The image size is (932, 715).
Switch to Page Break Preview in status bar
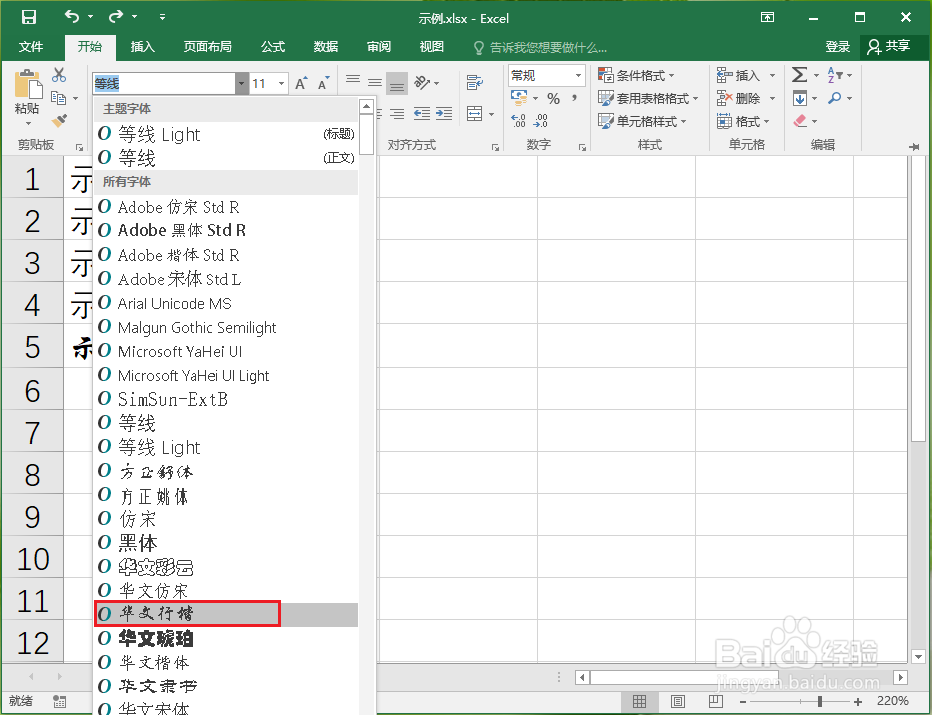(x=716, y=701)
